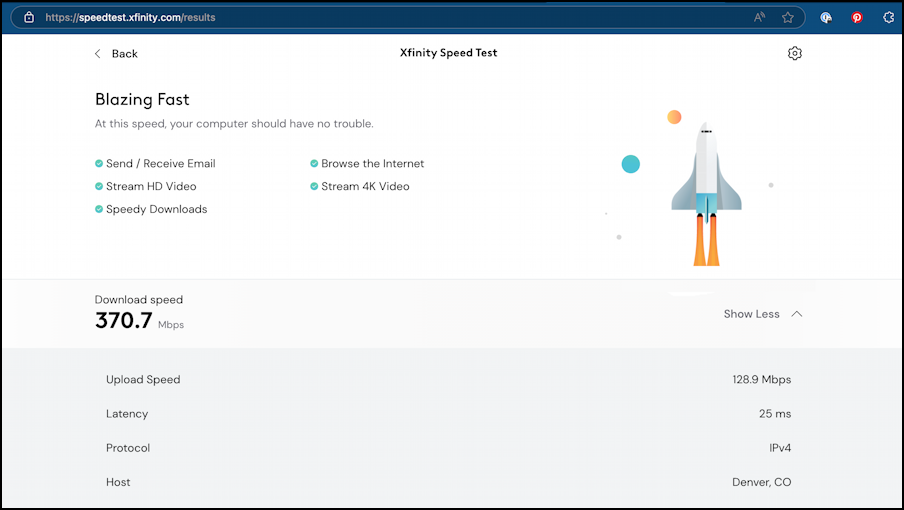Click the 25 ms latency value

coord(775,414)
